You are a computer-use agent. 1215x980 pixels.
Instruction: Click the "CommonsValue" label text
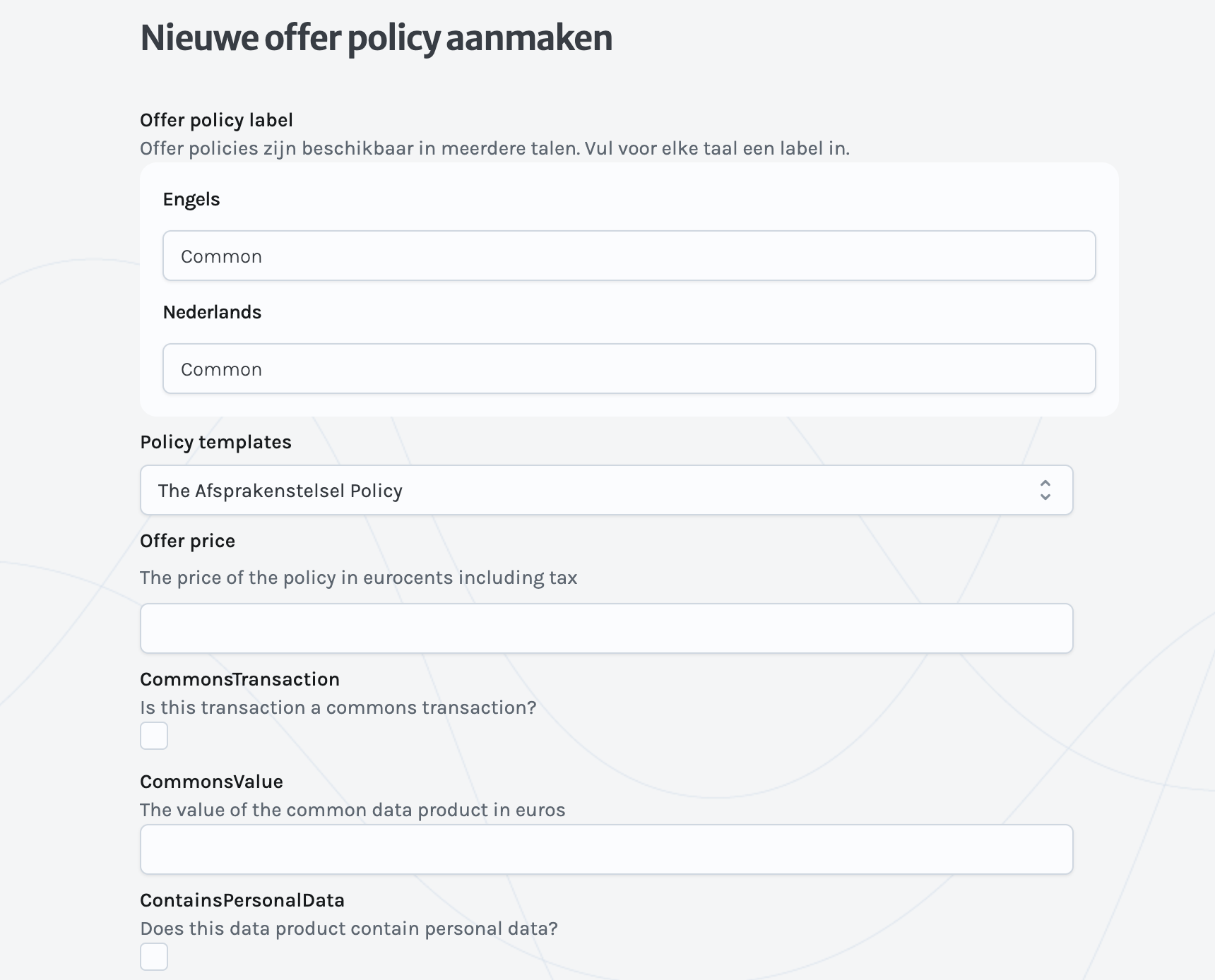(211, 782)
